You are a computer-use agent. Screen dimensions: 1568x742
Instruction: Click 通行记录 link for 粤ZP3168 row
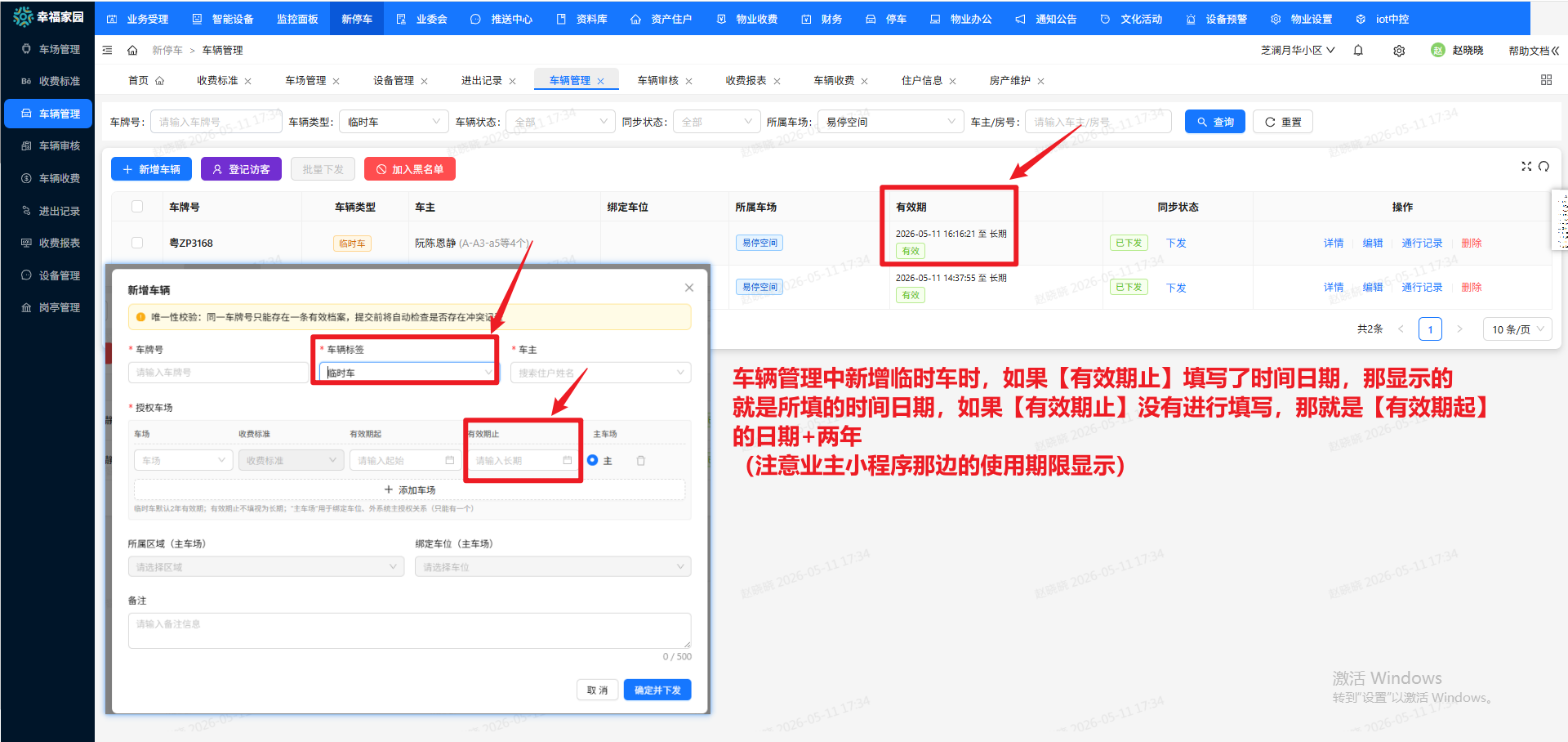tap(1422, 243)
